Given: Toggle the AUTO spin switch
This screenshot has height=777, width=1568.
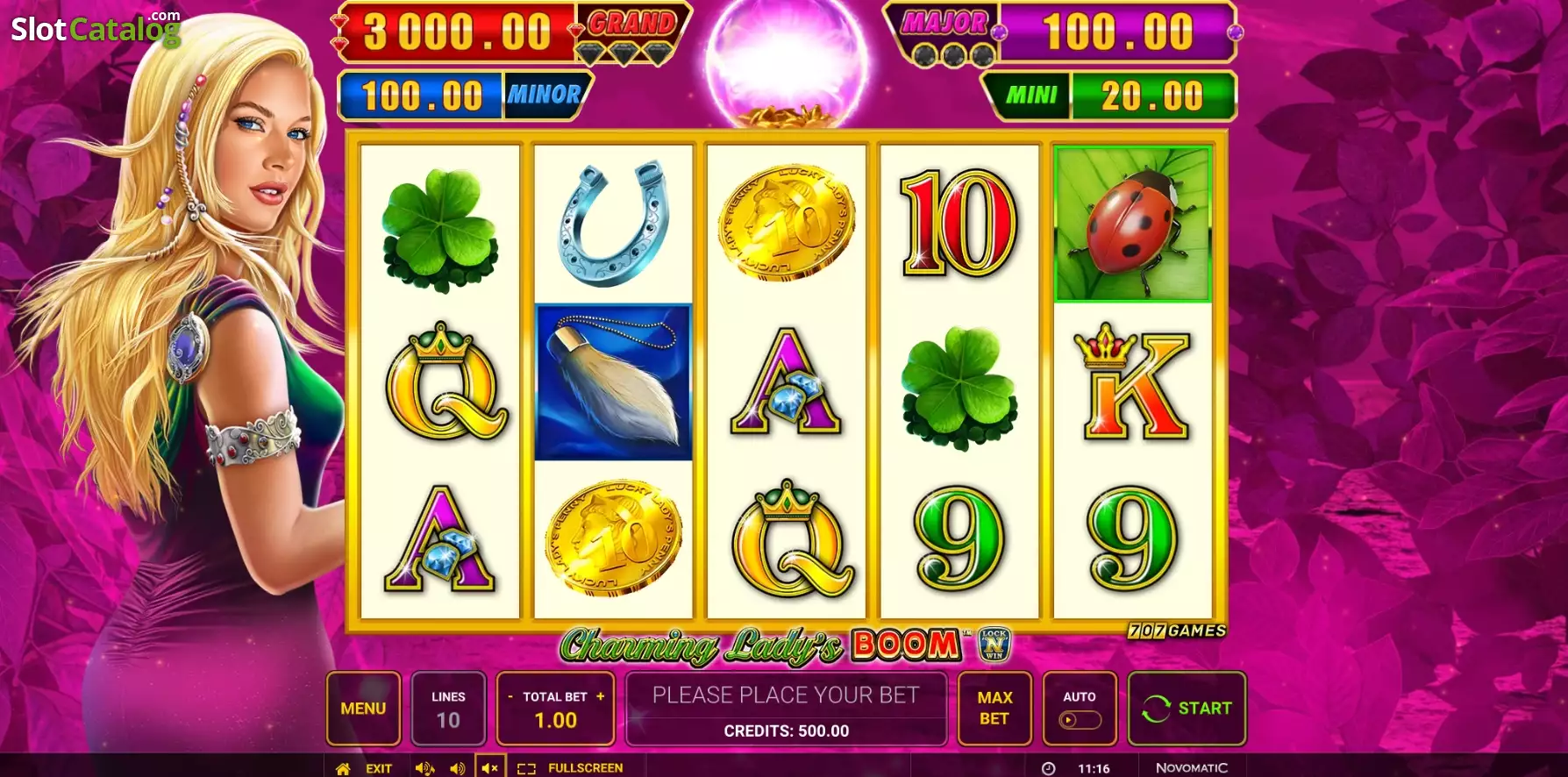Looking at the screenshot, I should point(1080,720).
